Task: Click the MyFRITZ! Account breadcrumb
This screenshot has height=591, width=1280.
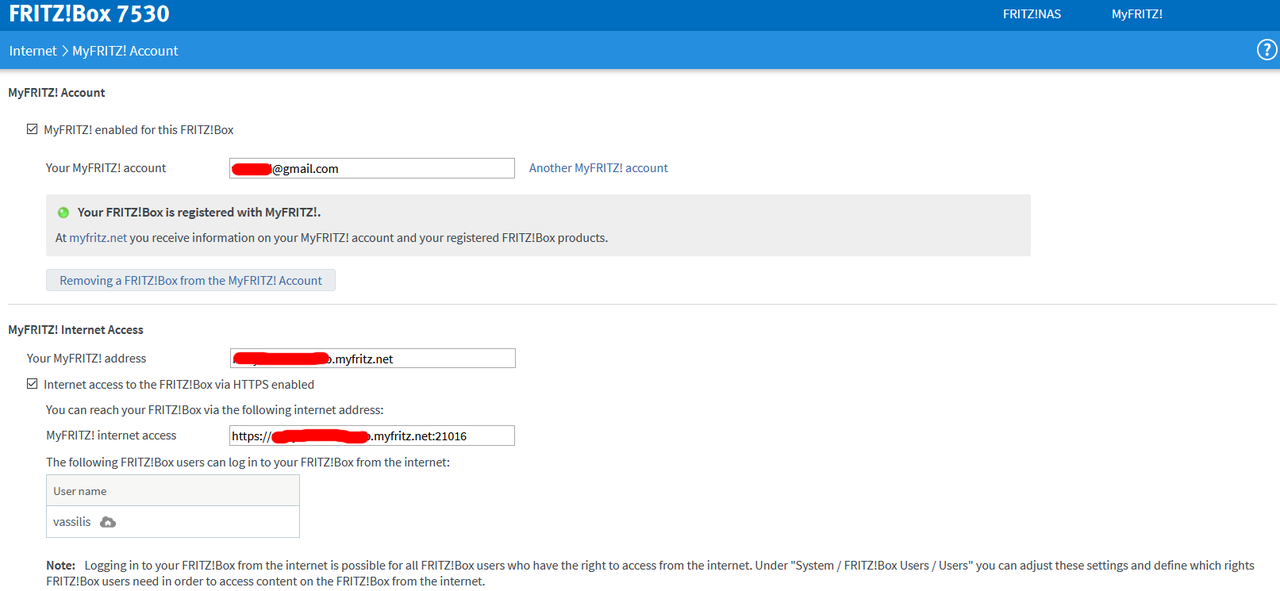Action: pos(125,50)
